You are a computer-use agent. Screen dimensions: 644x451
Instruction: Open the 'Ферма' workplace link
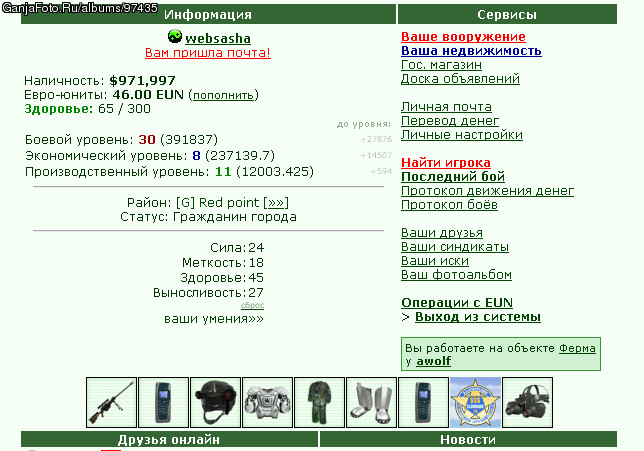[x=577, y=348]
